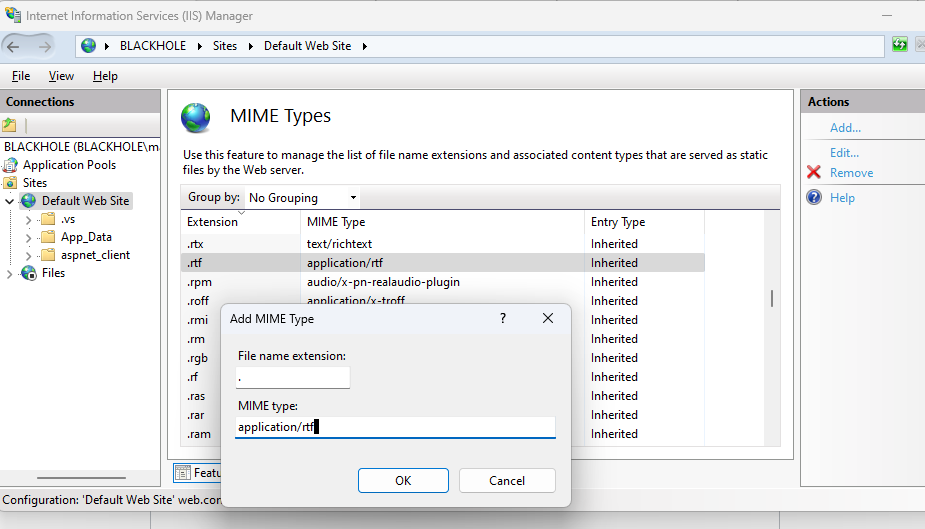Image resolution: width=925 pixels, height=529 pixels.
Task: Expand the Files node
Action: [x=9, y=274]
